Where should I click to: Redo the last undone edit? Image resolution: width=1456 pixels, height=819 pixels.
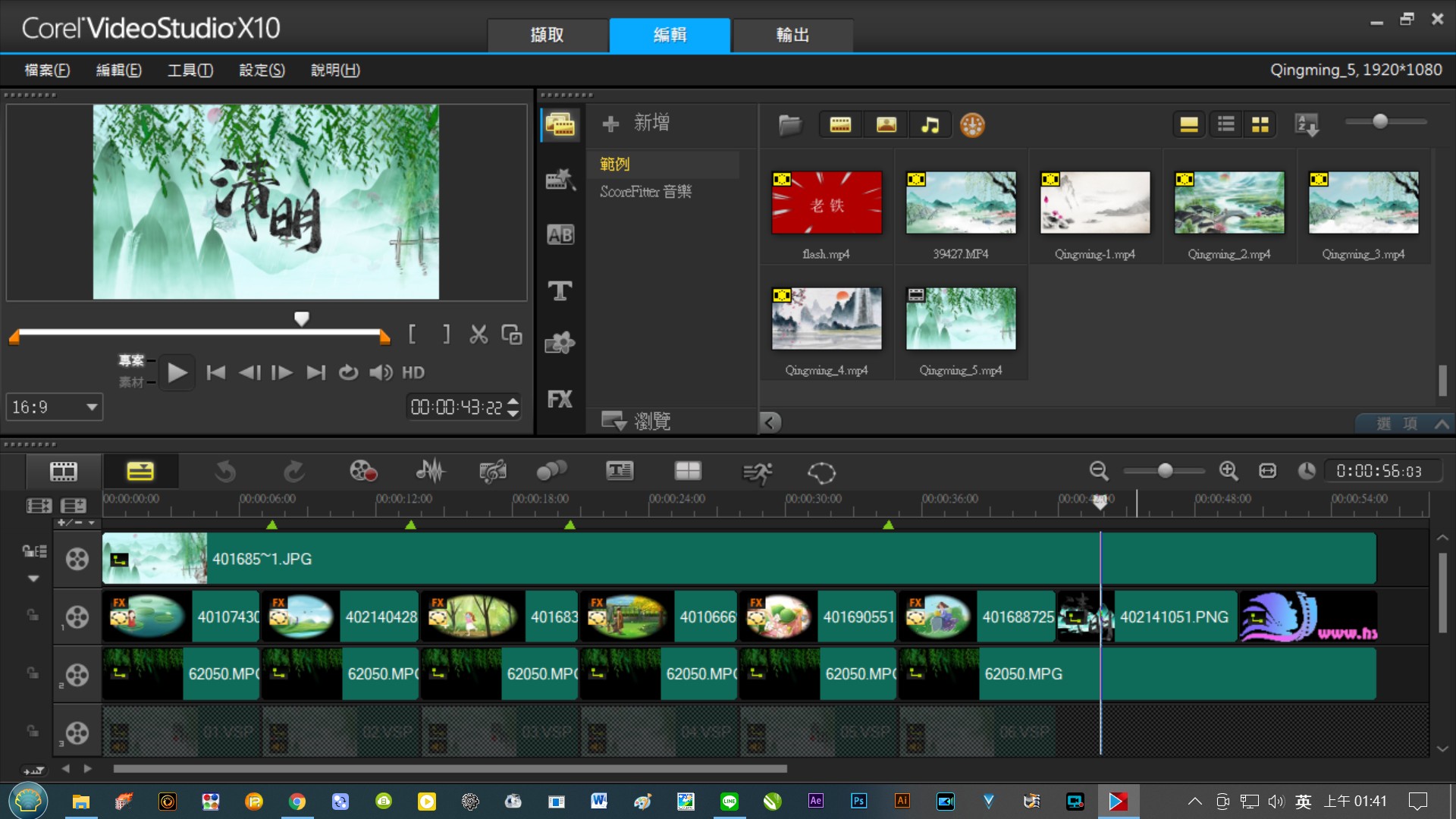click(294, 472)
